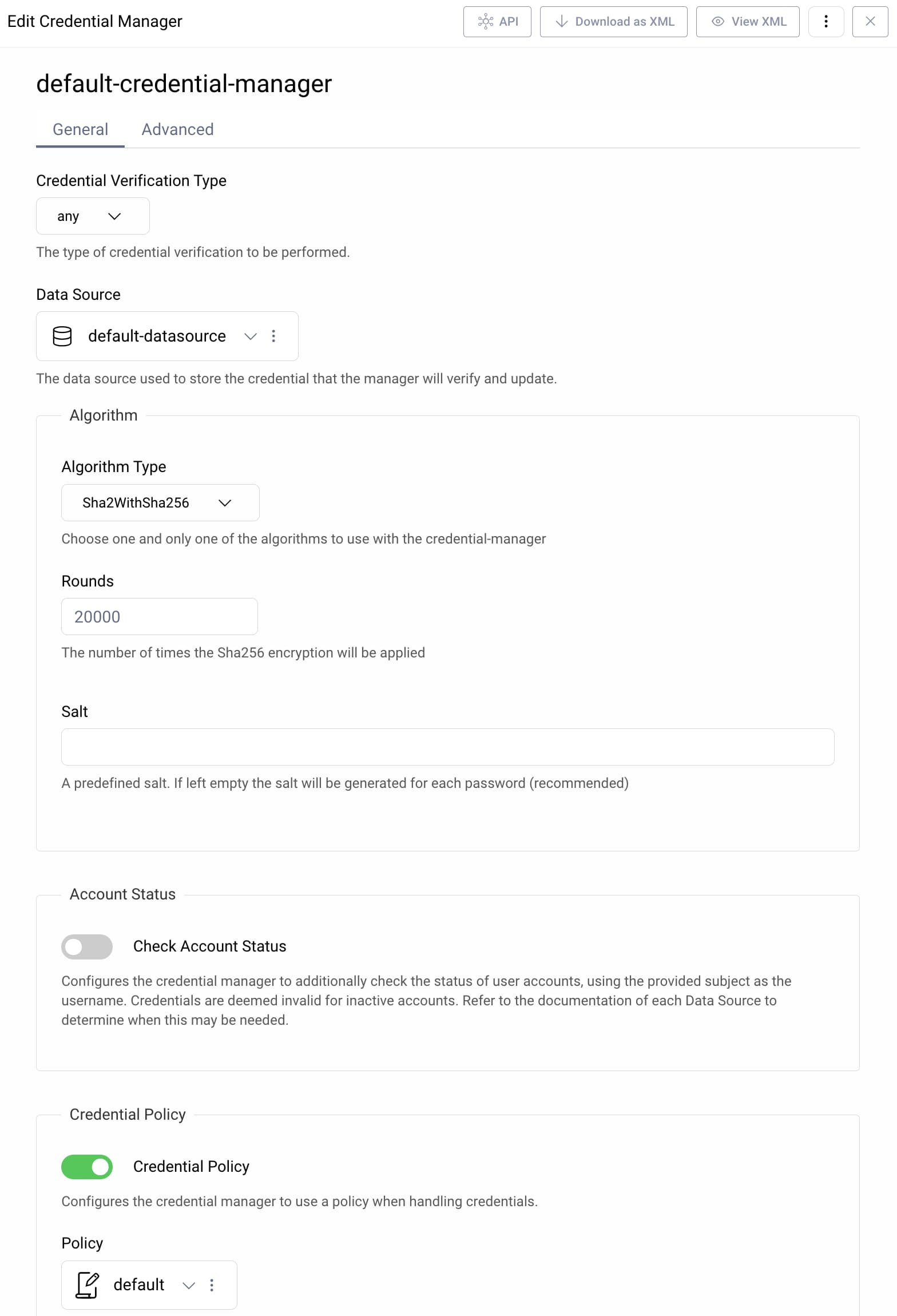
Task: Click the Download as XML button
Action: [613, 21]
